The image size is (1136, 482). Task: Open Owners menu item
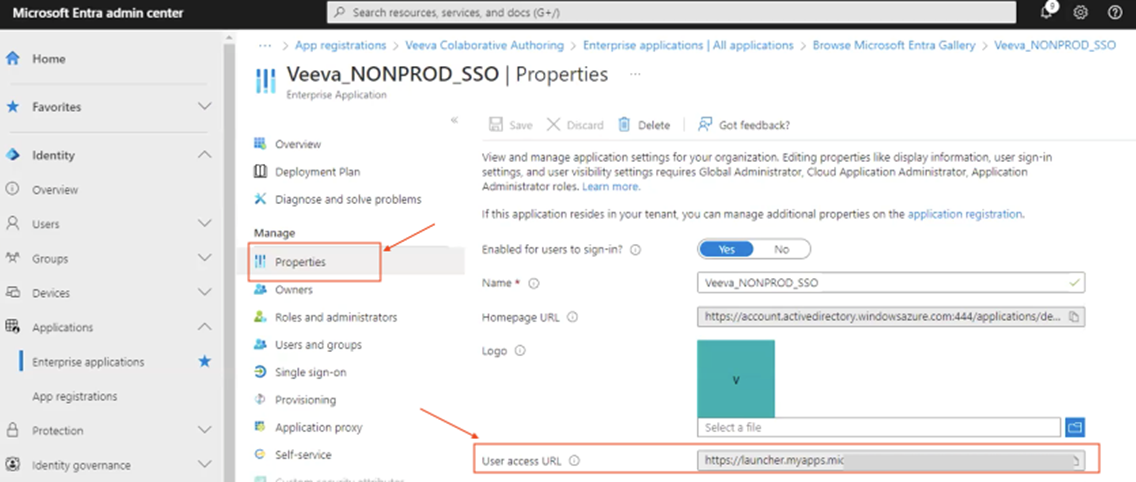tap(283, 289)
